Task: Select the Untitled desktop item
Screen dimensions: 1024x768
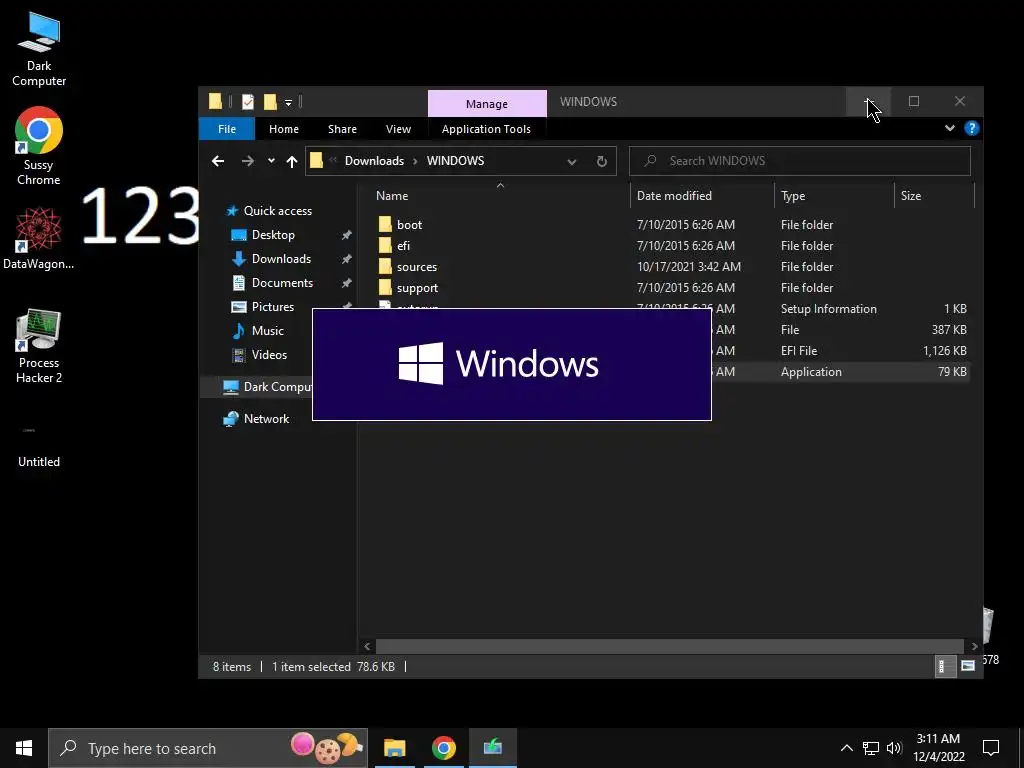Action: tap(39, 445)
